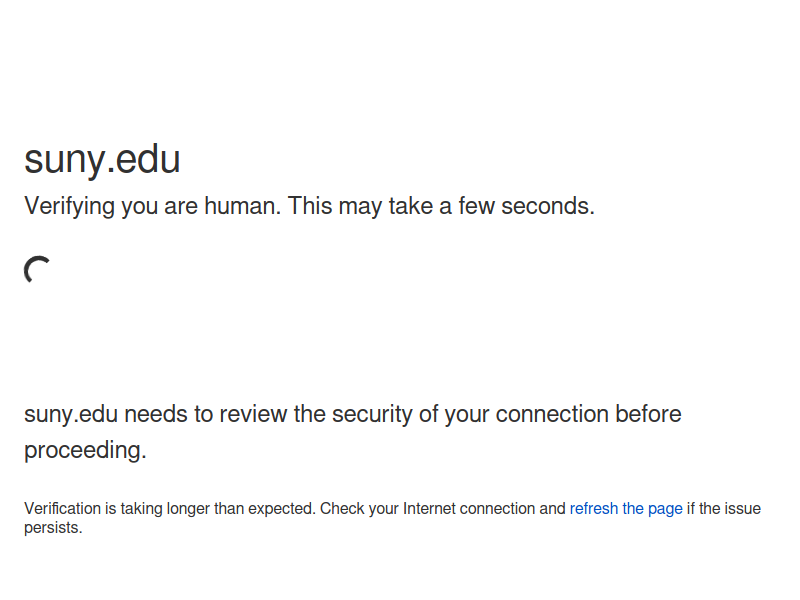Click the word "Verifying" in the subtitle
This screenshot has width=800, height=600.
tap(69, 207)
